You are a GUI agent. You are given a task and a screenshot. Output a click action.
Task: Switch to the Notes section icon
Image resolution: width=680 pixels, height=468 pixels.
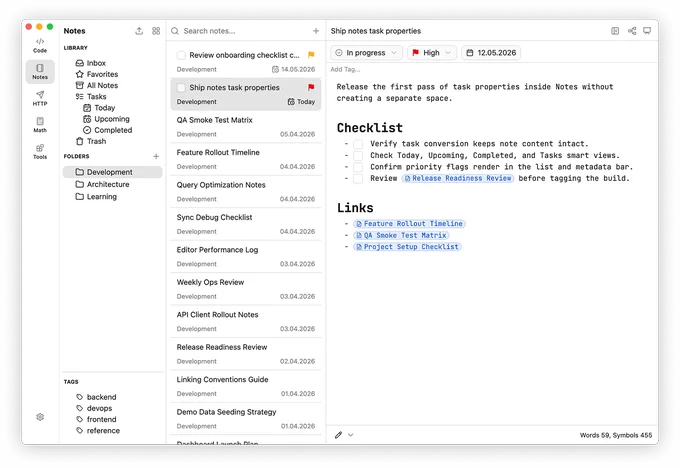tap(40, 71)
